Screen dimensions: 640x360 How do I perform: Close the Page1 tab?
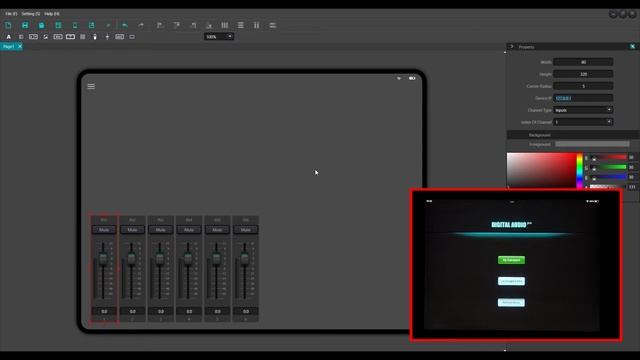click(x=20, y=47)
